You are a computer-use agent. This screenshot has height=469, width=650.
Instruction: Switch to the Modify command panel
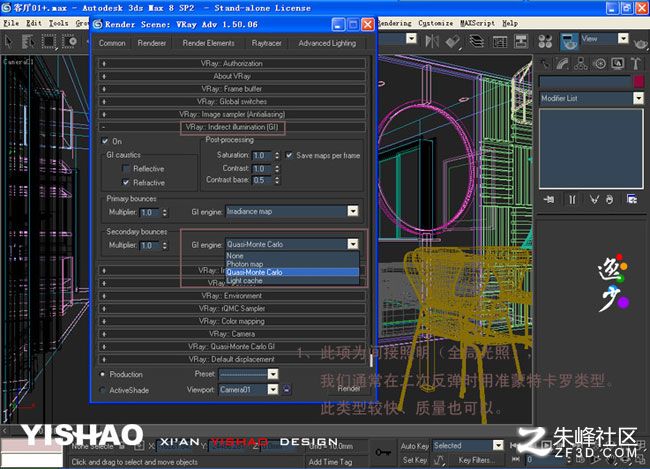[x=563, y=63]
